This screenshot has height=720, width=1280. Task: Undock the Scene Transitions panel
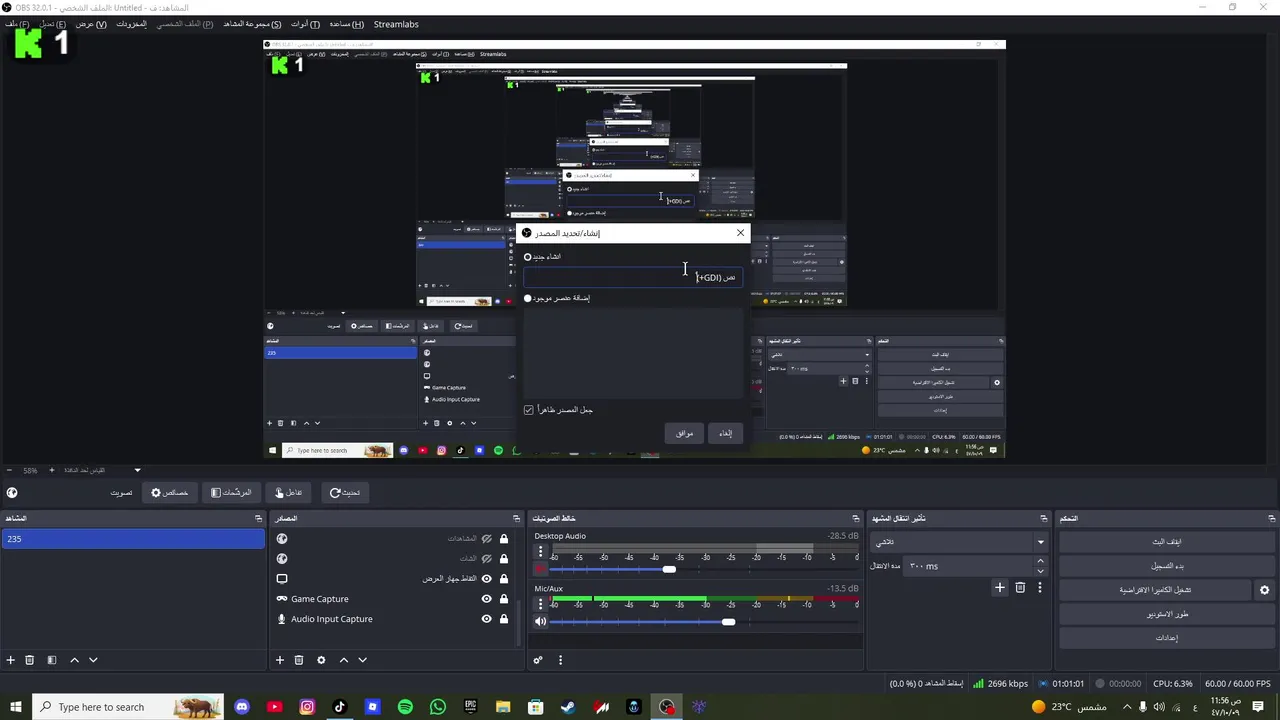1043,518
